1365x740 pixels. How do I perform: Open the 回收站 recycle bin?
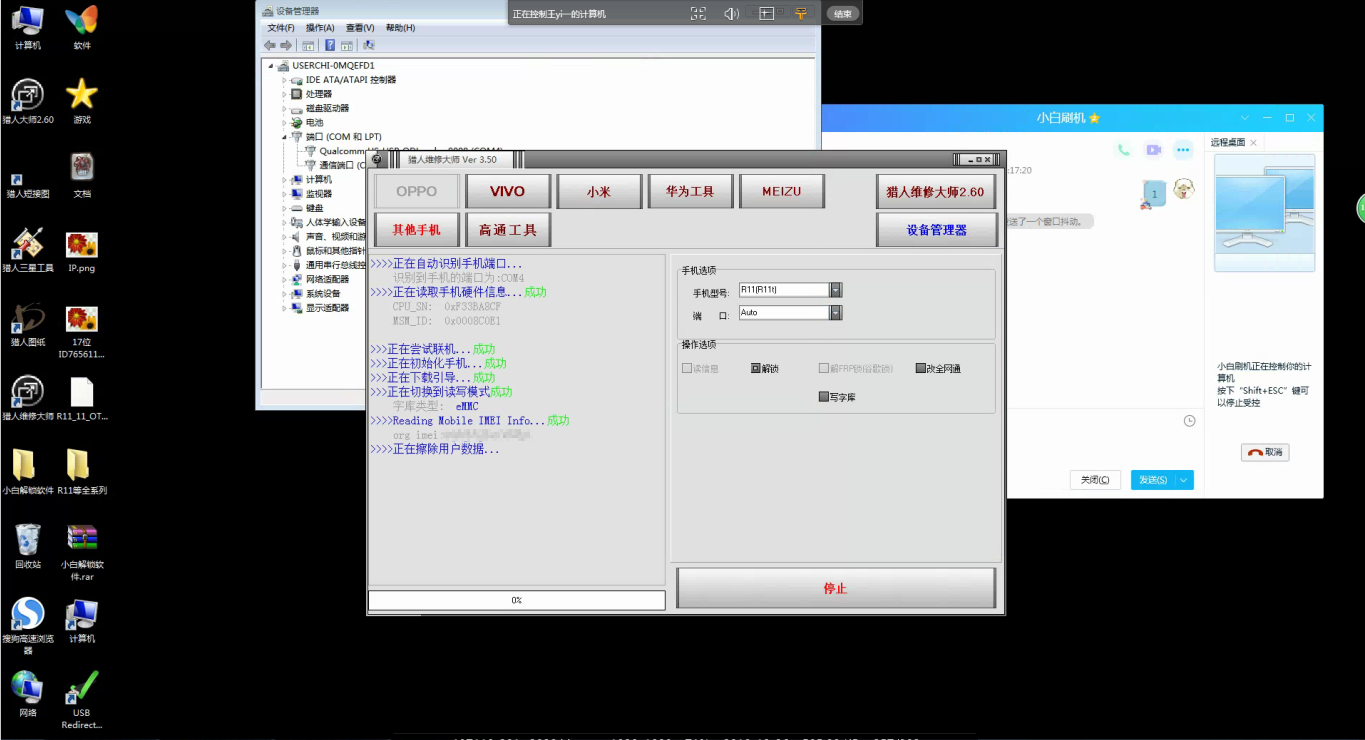(27, 545)
